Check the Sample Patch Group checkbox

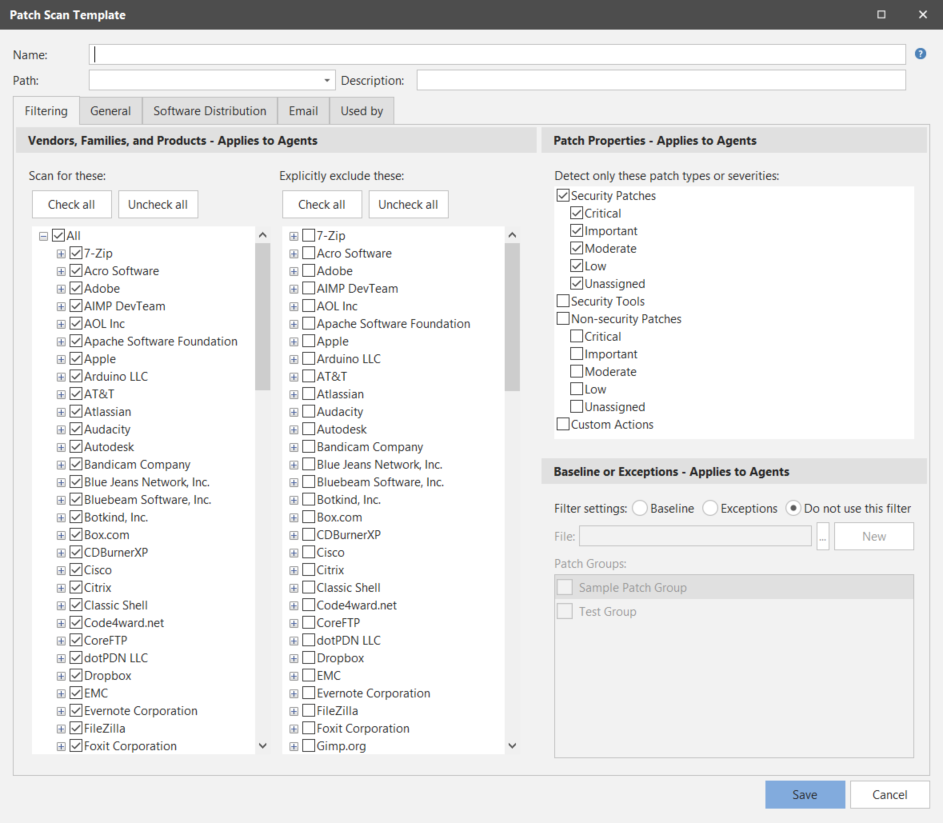(565, 587)
